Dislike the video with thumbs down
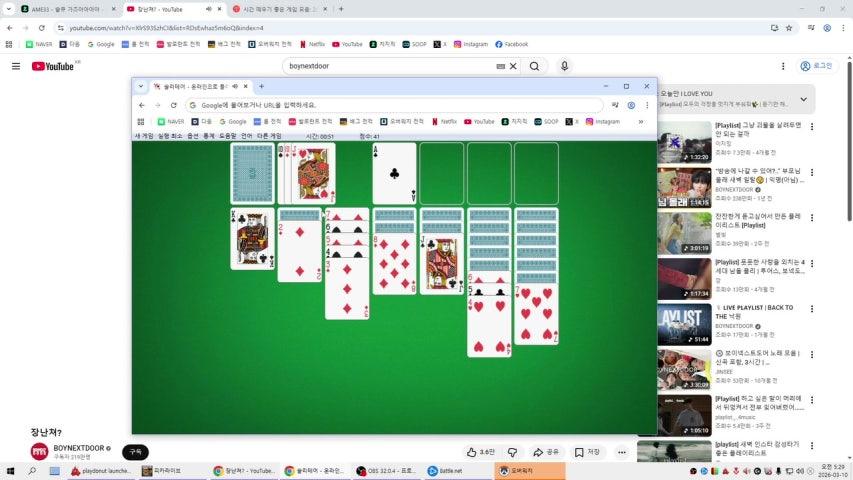853x480 pixels. pyautogui.click(x=512, y=452)
